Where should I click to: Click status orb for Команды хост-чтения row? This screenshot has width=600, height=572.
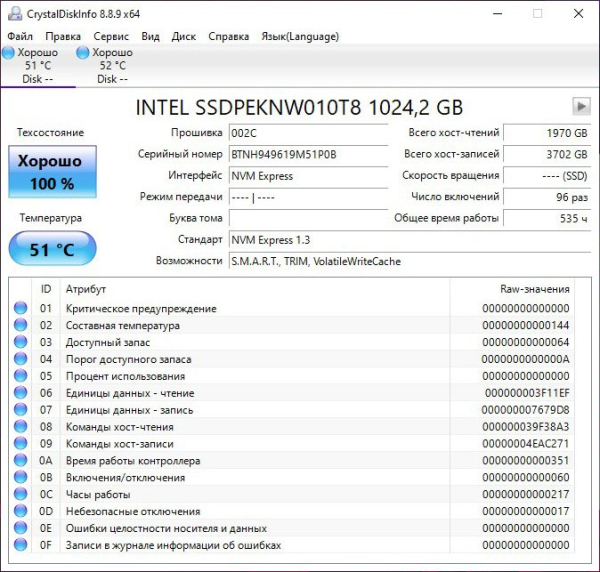point(21,426)
